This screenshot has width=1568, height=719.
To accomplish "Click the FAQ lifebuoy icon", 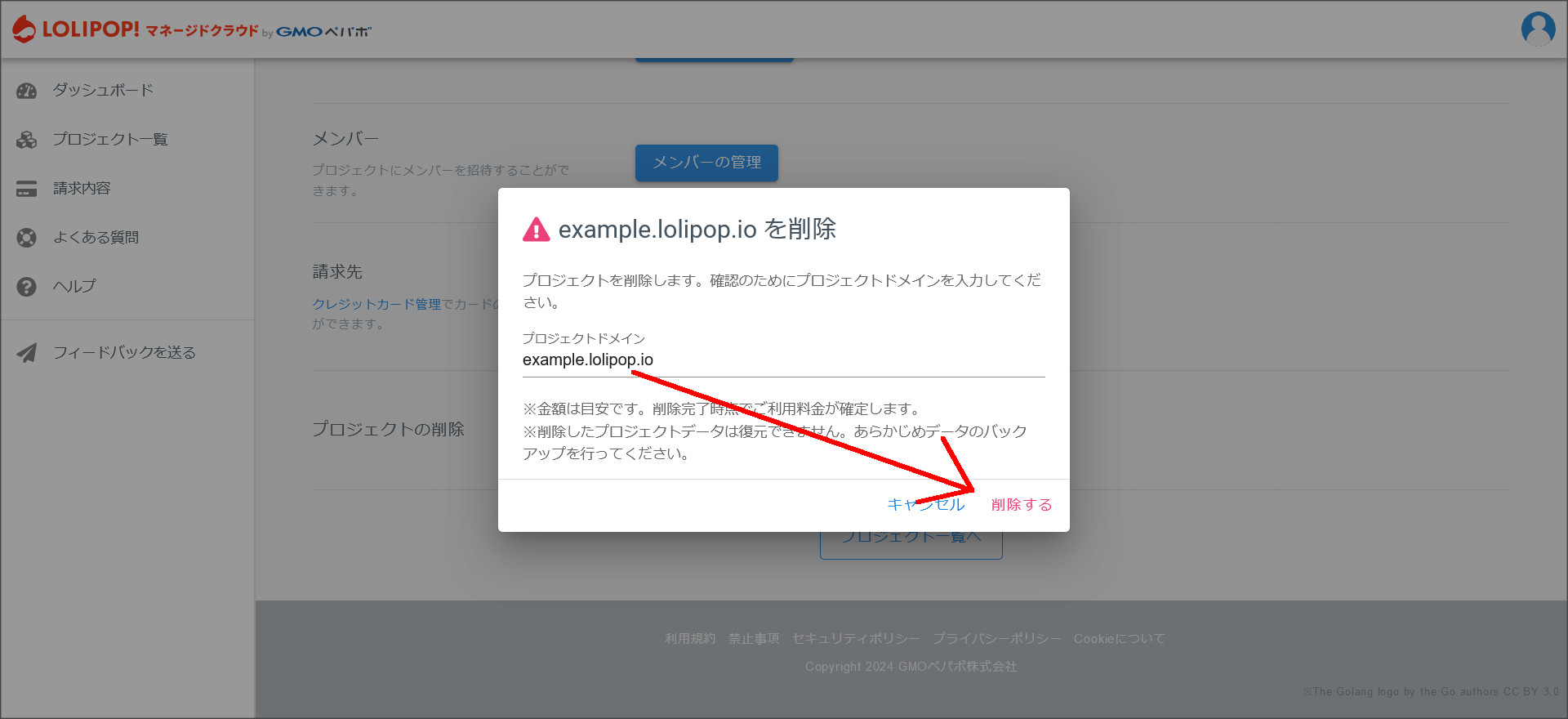I will coord(27,238).
